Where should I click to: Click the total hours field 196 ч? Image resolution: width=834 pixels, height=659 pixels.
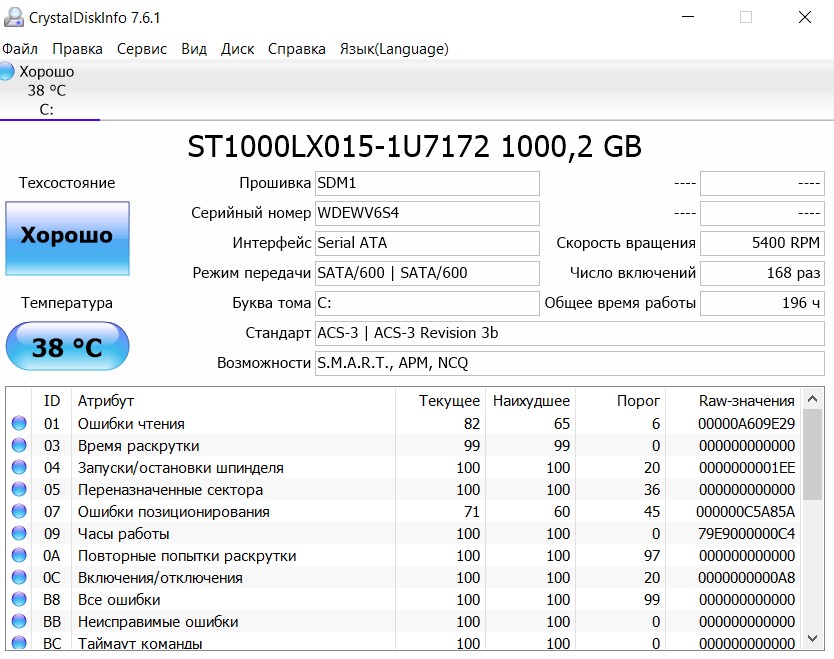pos(762,303)
